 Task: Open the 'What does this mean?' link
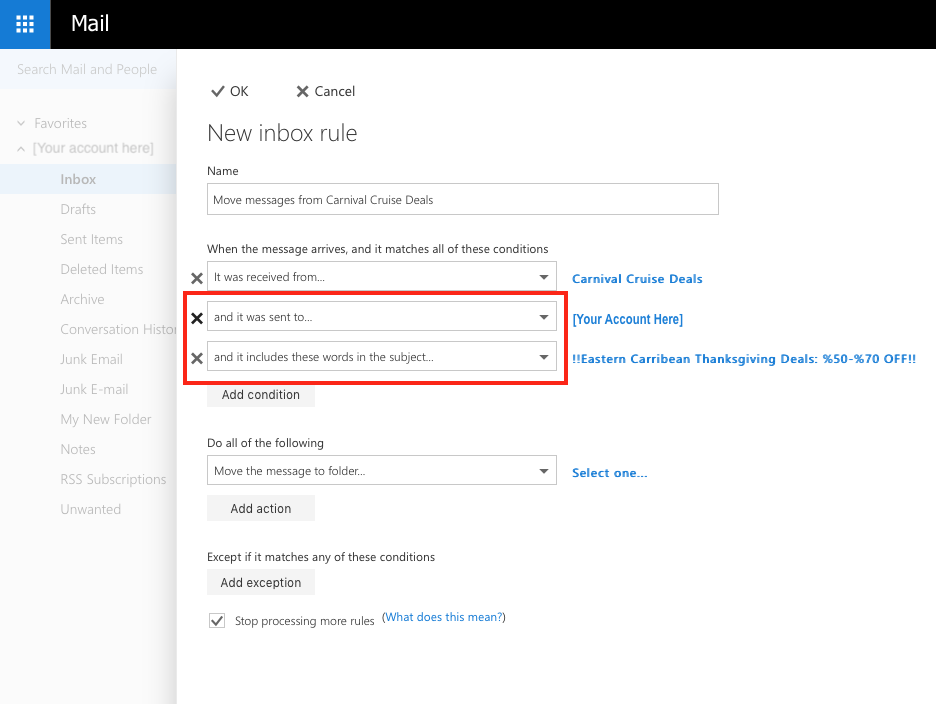coord(444,617)
